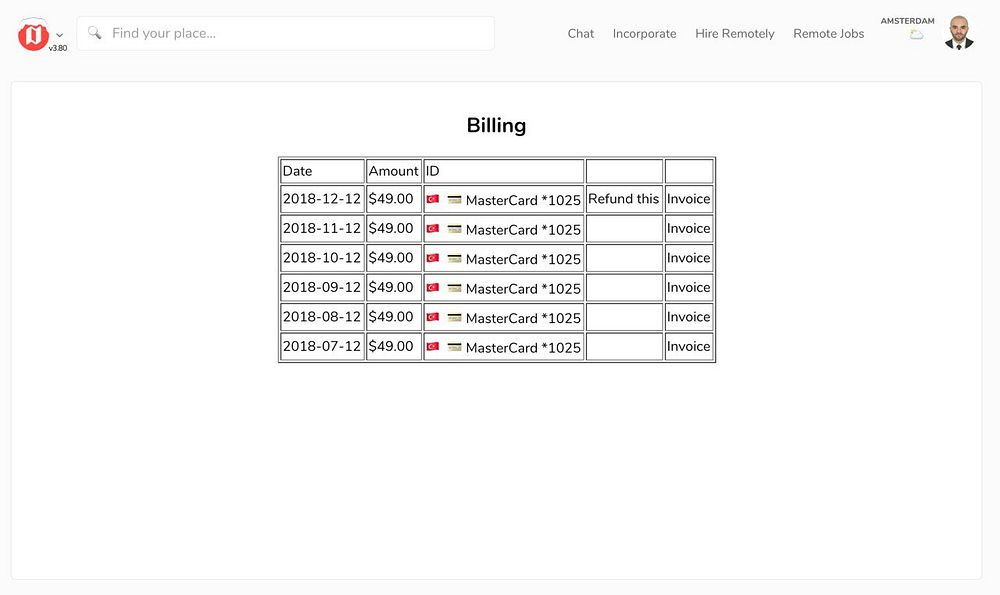This screenshot has height=595, width=1000.
Task: Click the credit card icon in 2018-09-12 row
Action: click(454, 288)
